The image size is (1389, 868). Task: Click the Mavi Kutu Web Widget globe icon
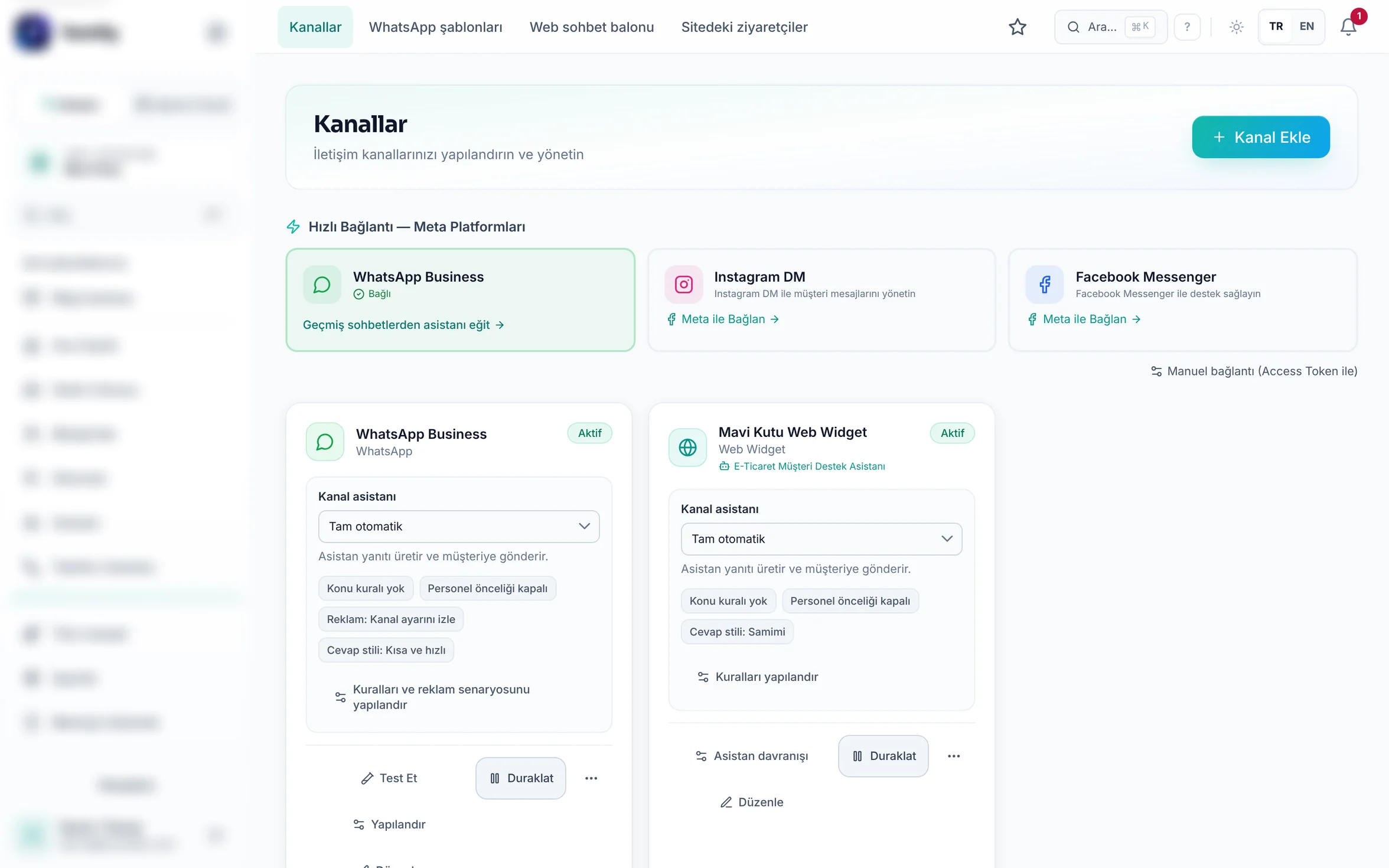coord(687,448)
